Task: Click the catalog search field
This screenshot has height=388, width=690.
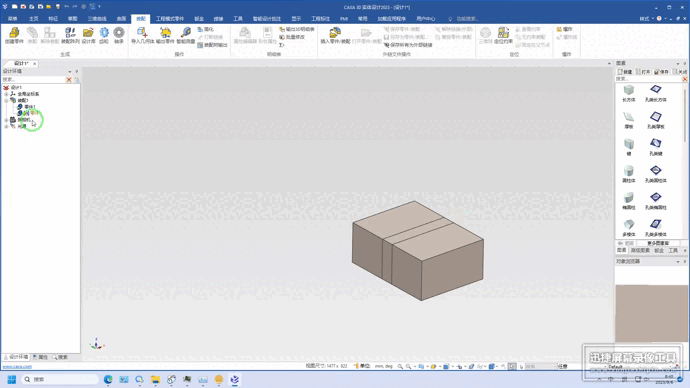Action: [x=648, y=79]
